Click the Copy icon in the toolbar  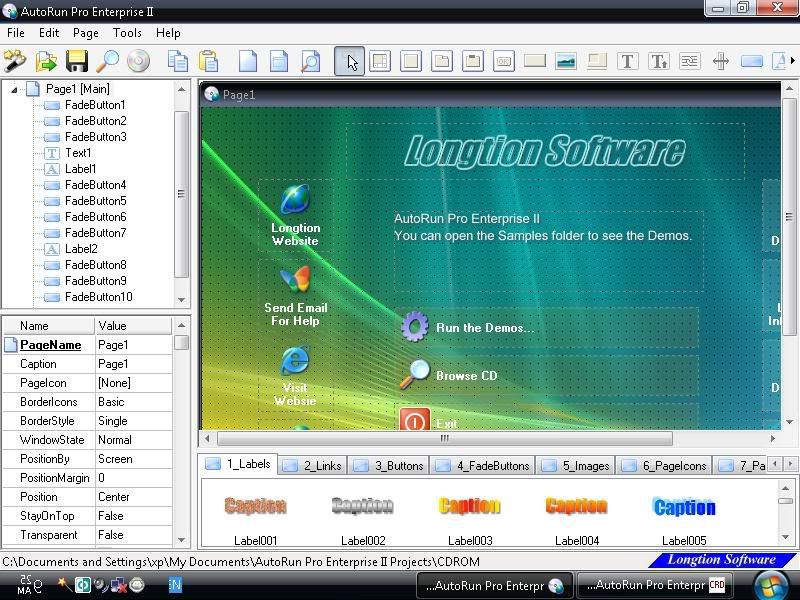(178, 61)
